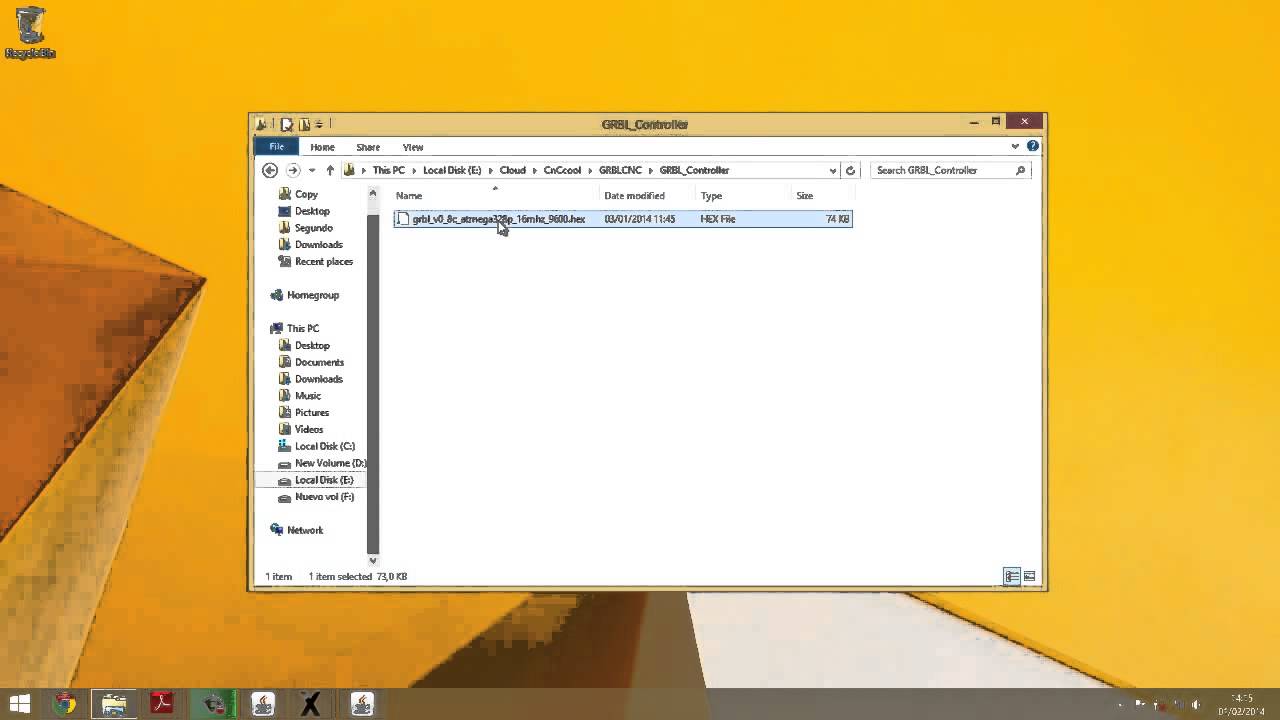Open the Windows Start button

click(x=19, y=704)
